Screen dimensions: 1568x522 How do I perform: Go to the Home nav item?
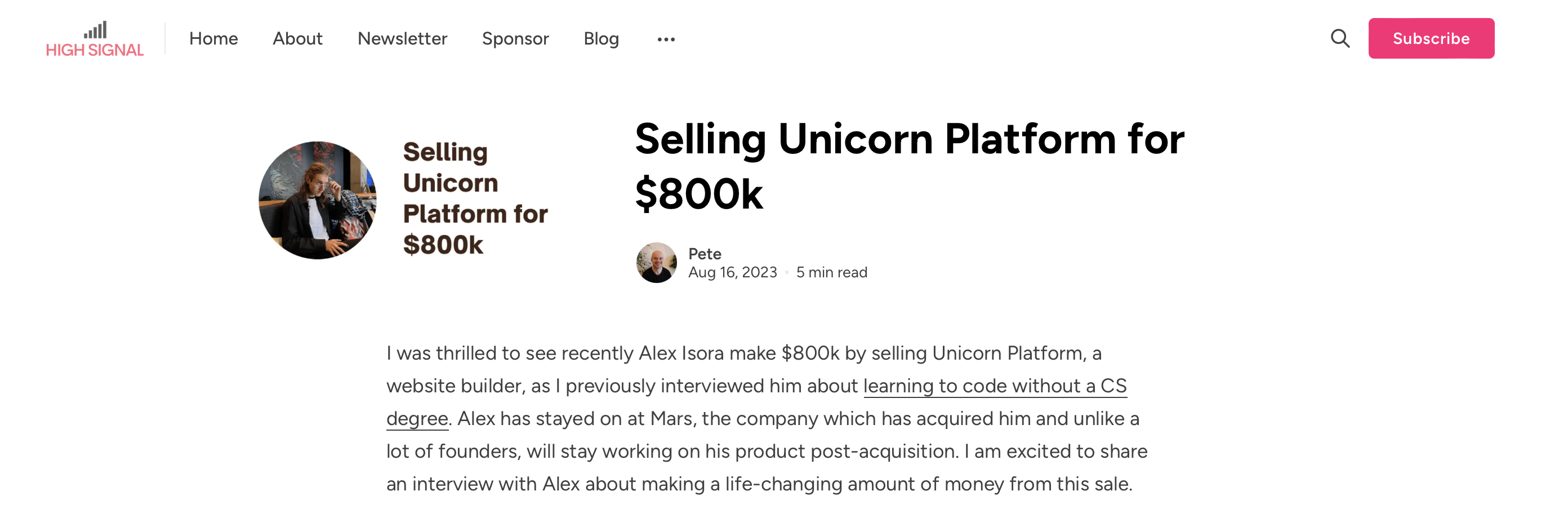tap(213, 38)
